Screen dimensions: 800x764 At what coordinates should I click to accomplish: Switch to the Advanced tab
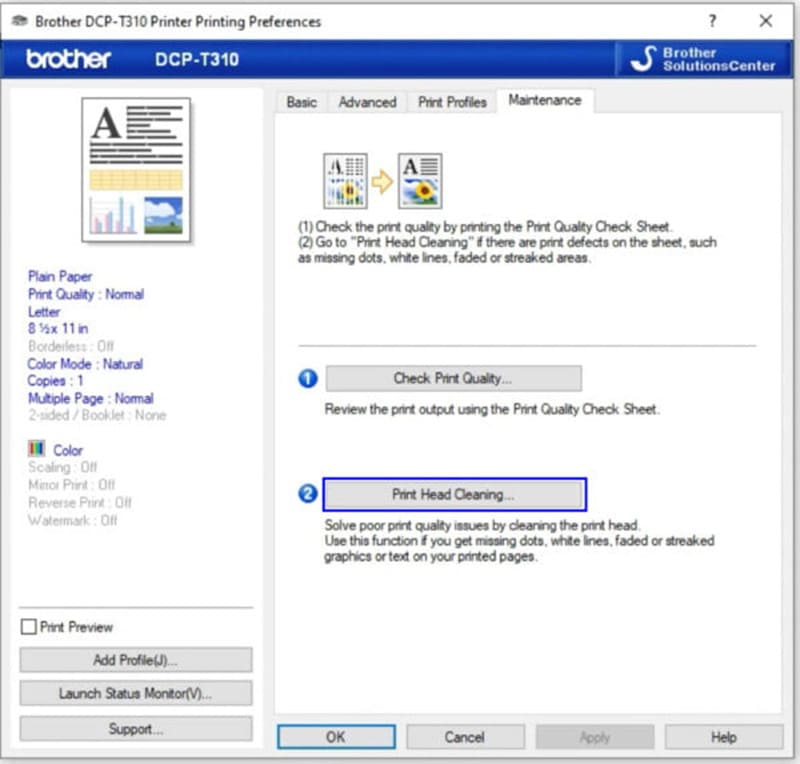367,102
